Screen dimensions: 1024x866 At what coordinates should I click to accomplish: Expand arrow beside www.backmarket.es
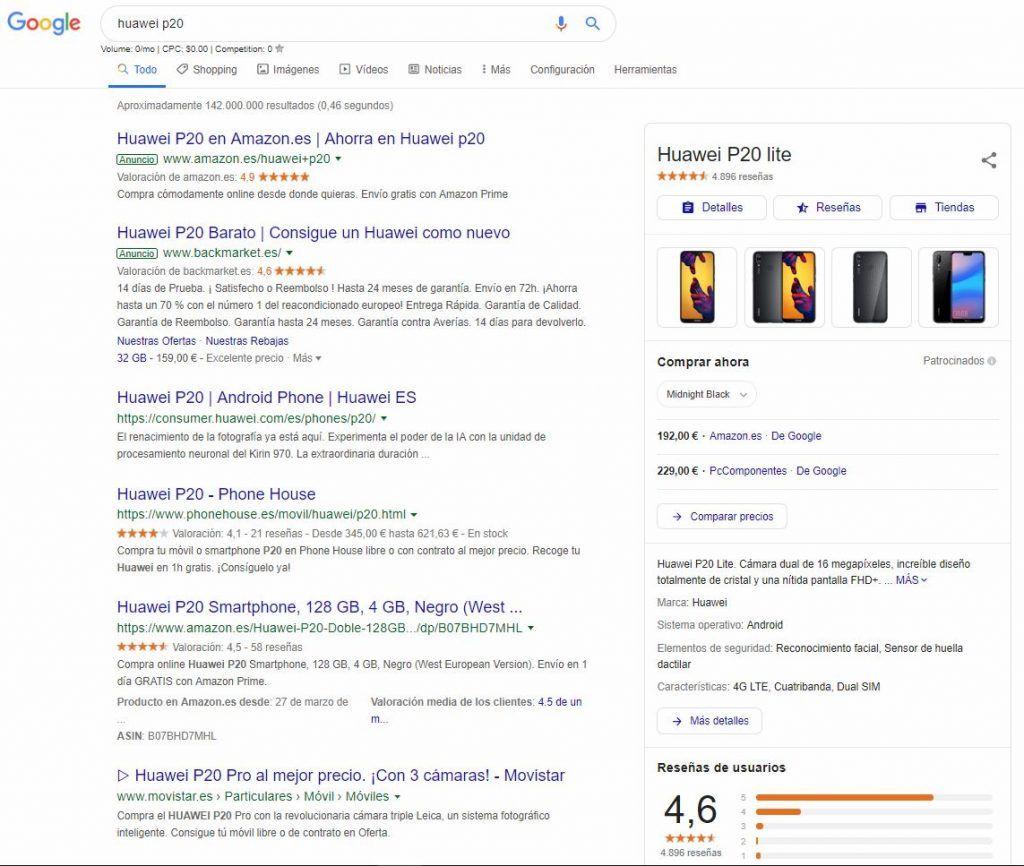point(289,253)
